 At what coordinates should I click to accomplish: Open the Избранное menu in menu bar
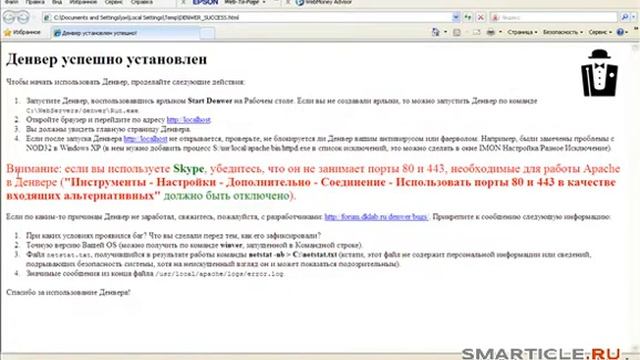(x=83, y=2)
